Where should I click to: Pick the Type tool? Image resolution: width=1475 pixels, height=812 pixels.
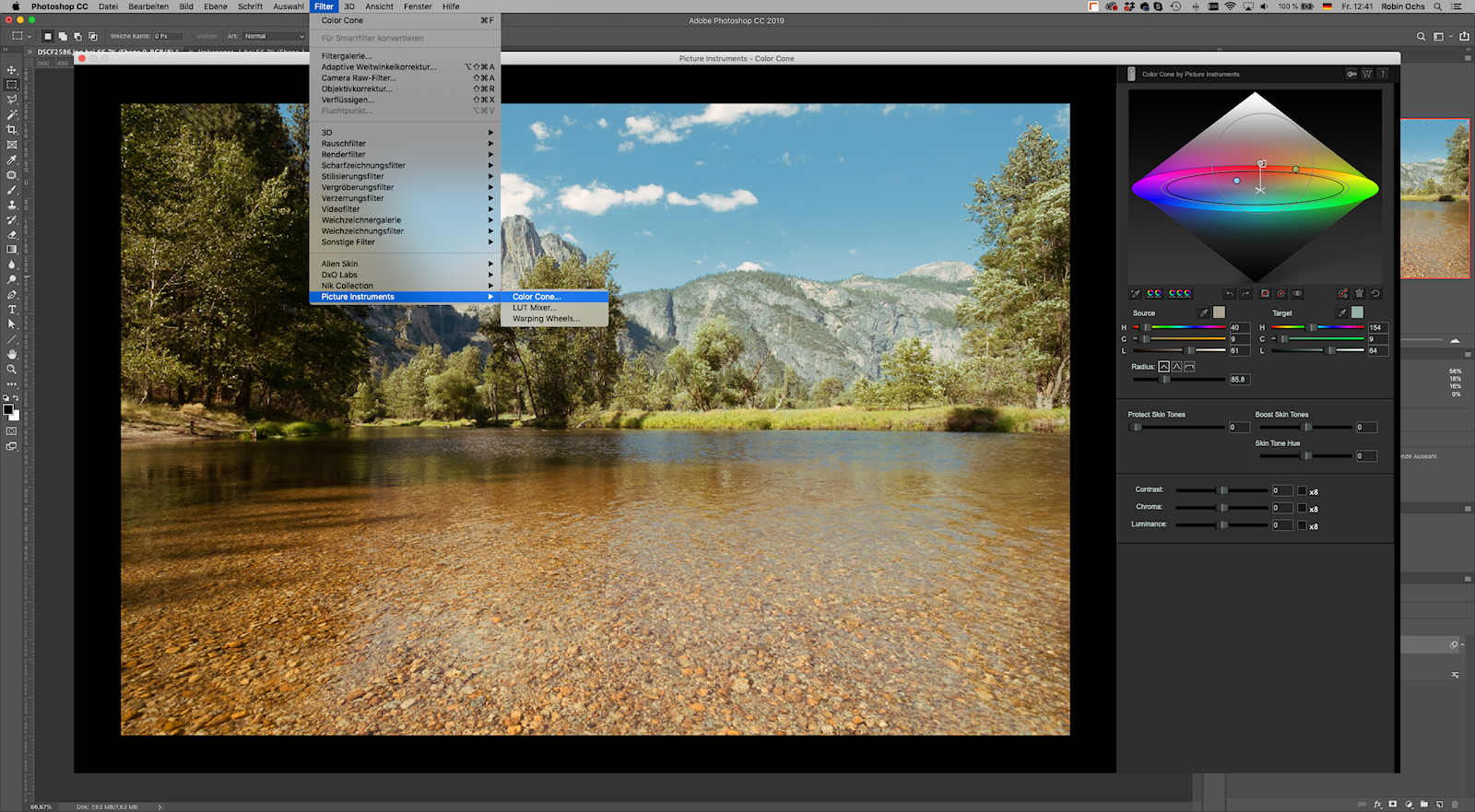point(12,310)
